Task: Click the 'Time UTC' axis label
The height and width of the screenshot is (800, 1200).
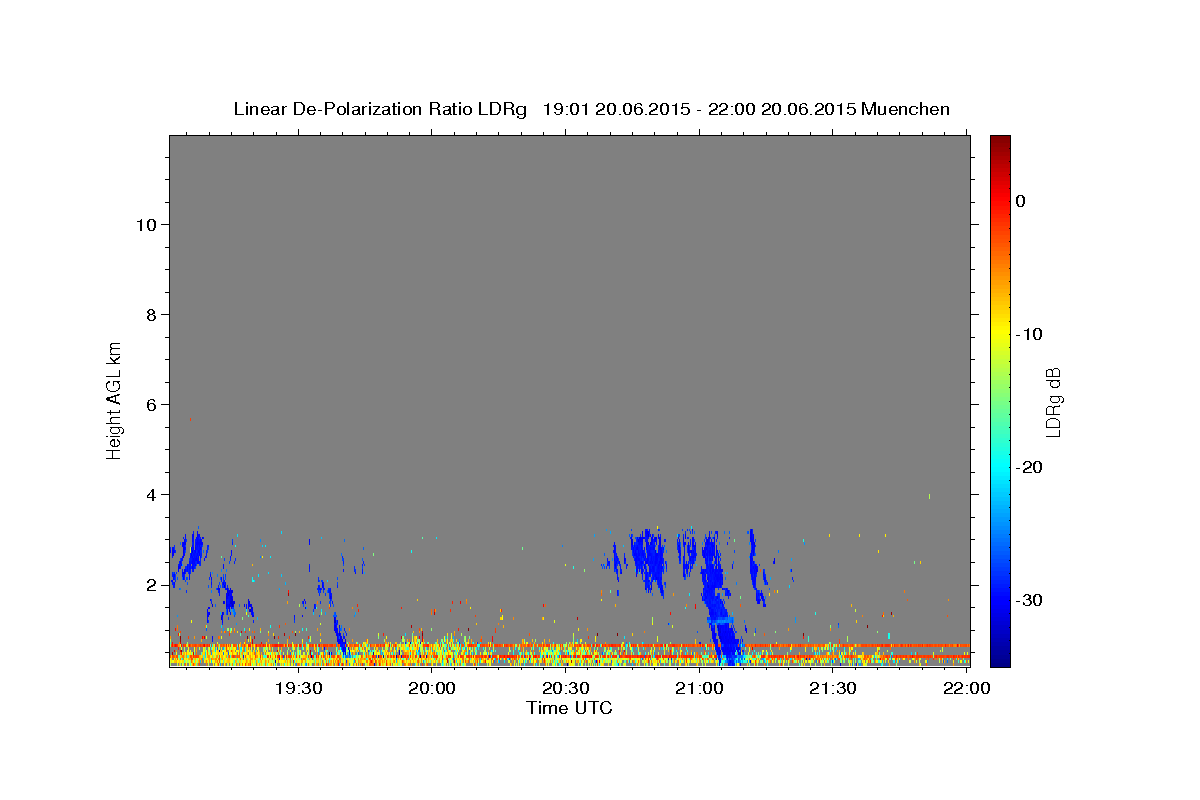Action: 569,708
